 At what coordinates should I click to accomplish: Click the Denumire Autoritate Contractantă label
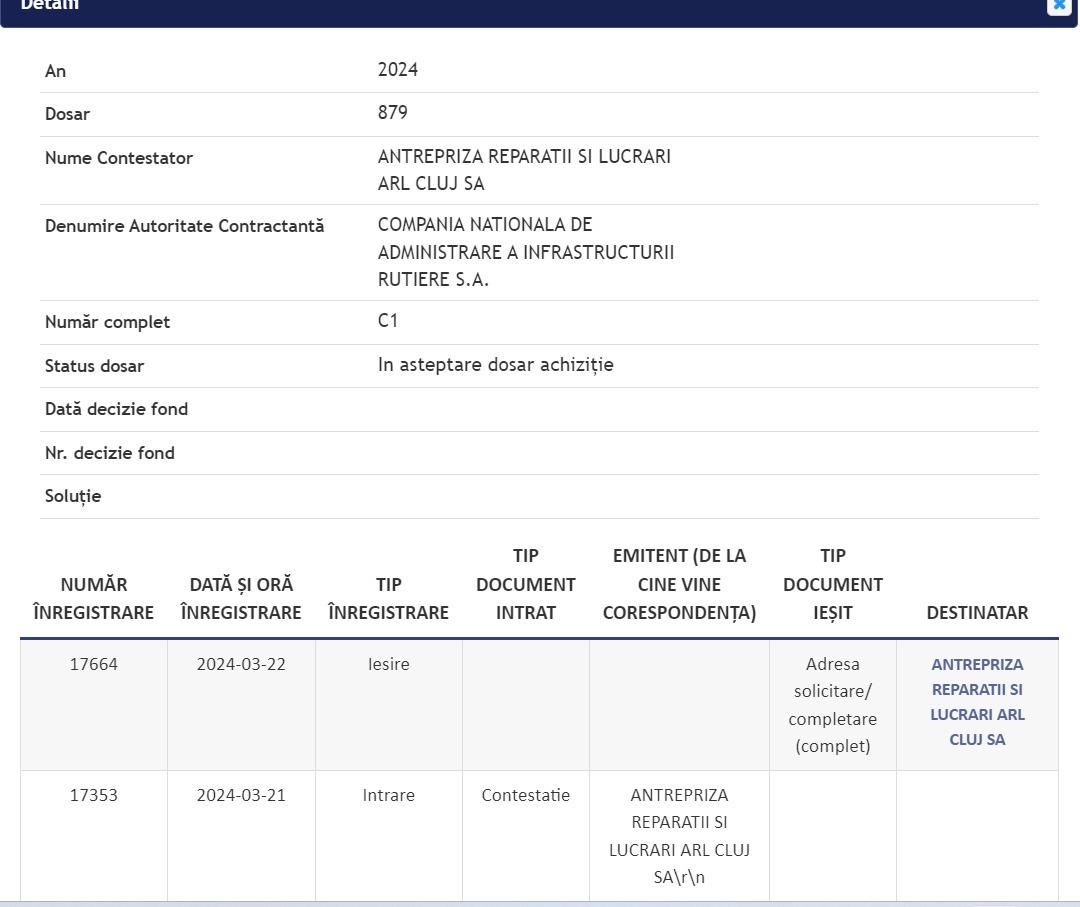(x=184, y=226)
